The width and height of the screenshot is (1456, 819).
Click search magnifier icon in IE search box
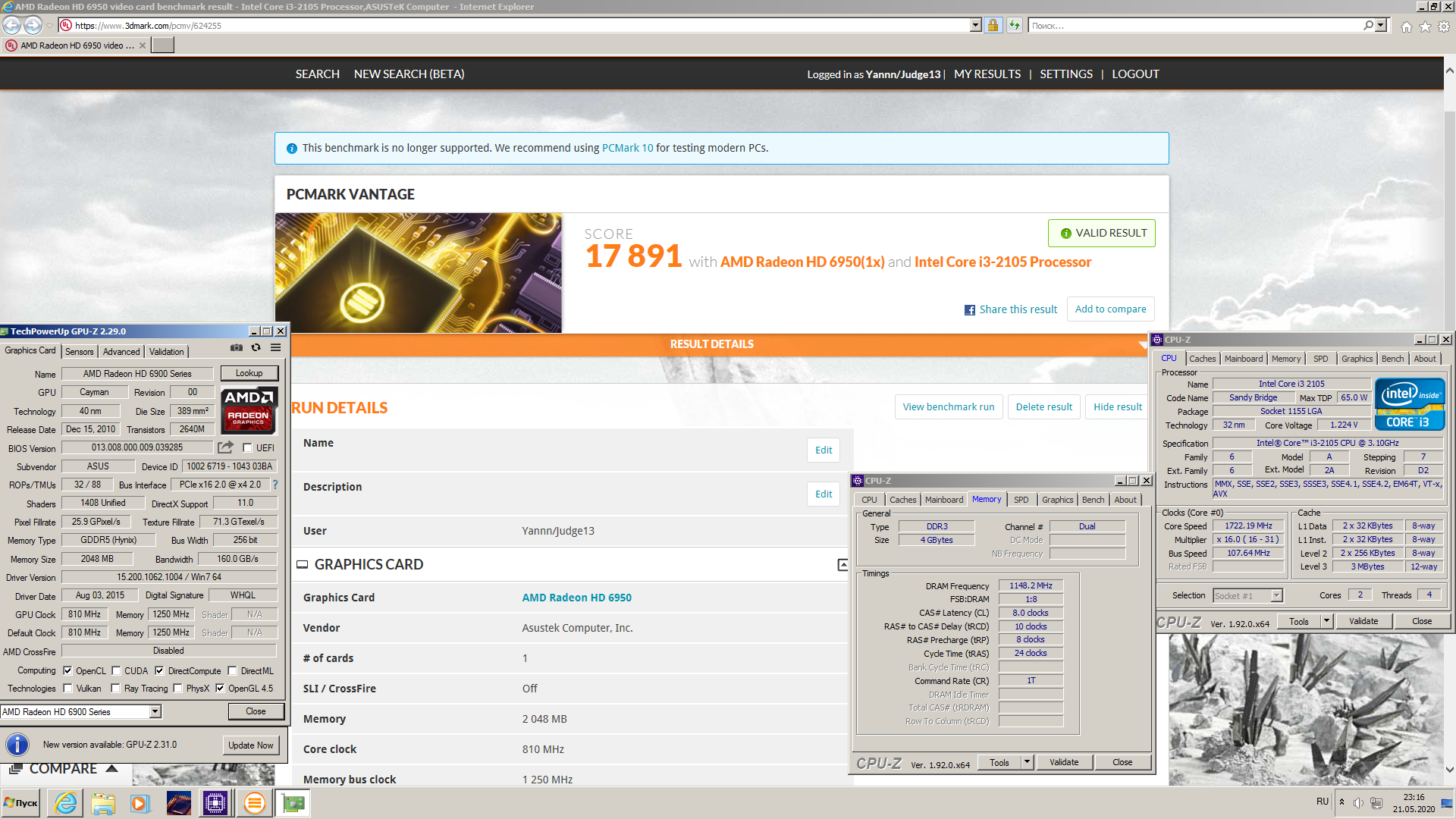click(x=1368, y=25)
